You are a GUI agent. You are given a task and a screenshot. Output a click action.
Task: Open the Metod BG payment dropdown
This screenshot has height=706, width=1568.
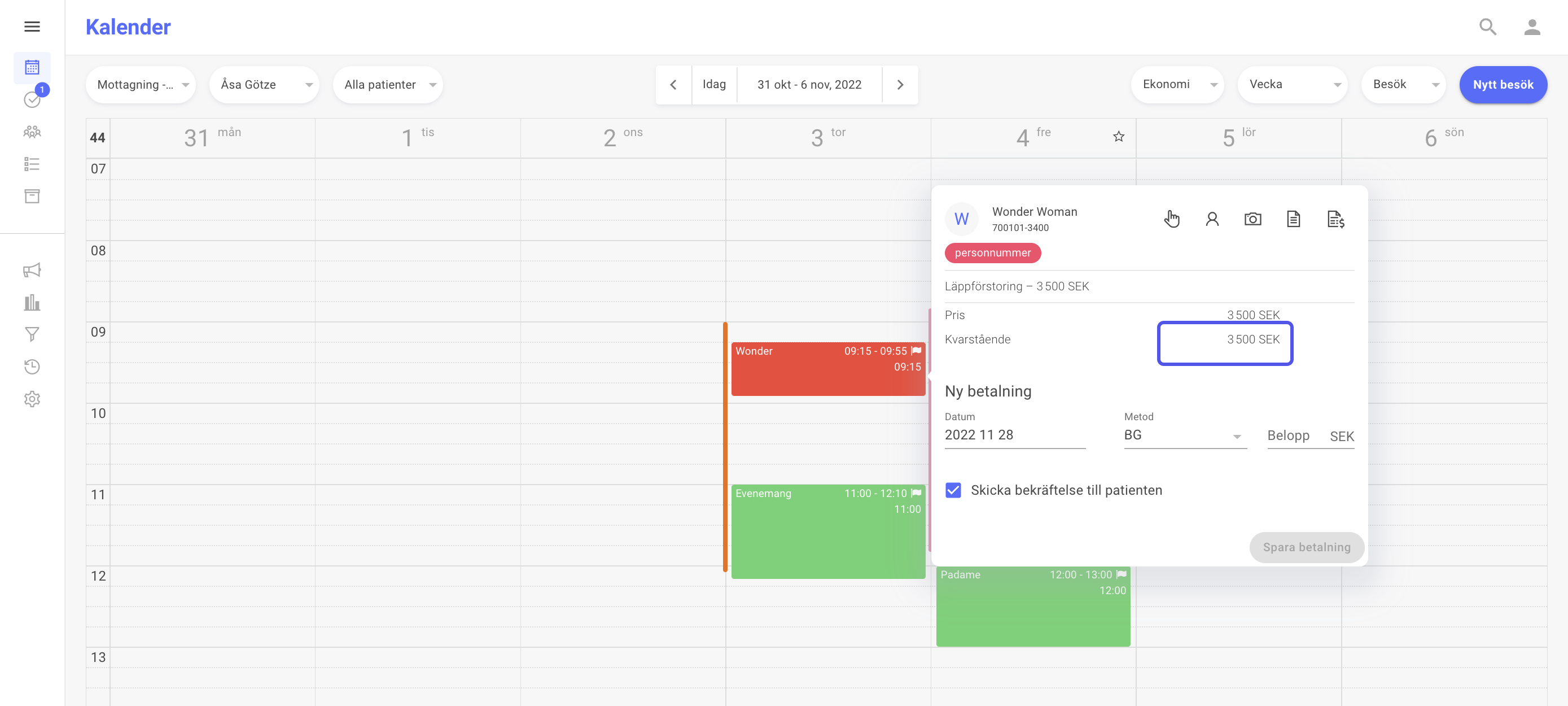pyautogui.click(x=1185, y=435)
